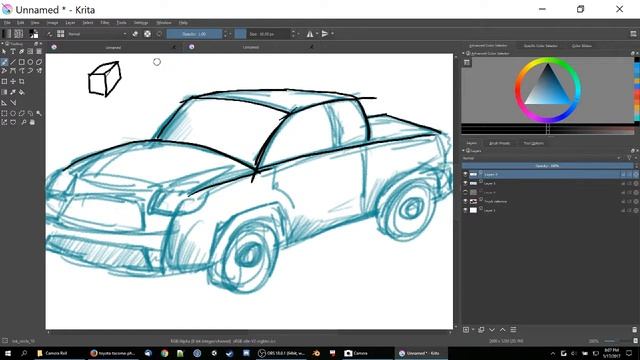Select the Text tool in toolbox
The height and width of the screenshot is (360, 640).
click(13, 51)
